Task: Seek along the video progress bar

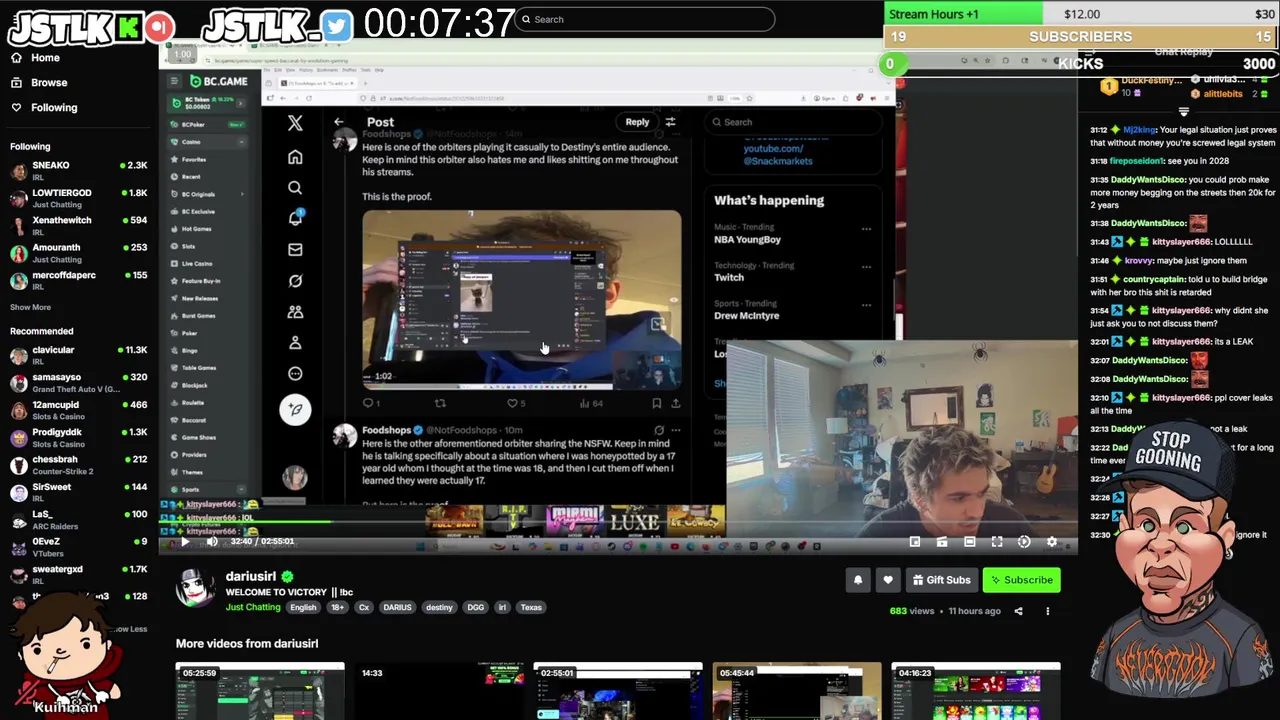Action: [618, 522]
